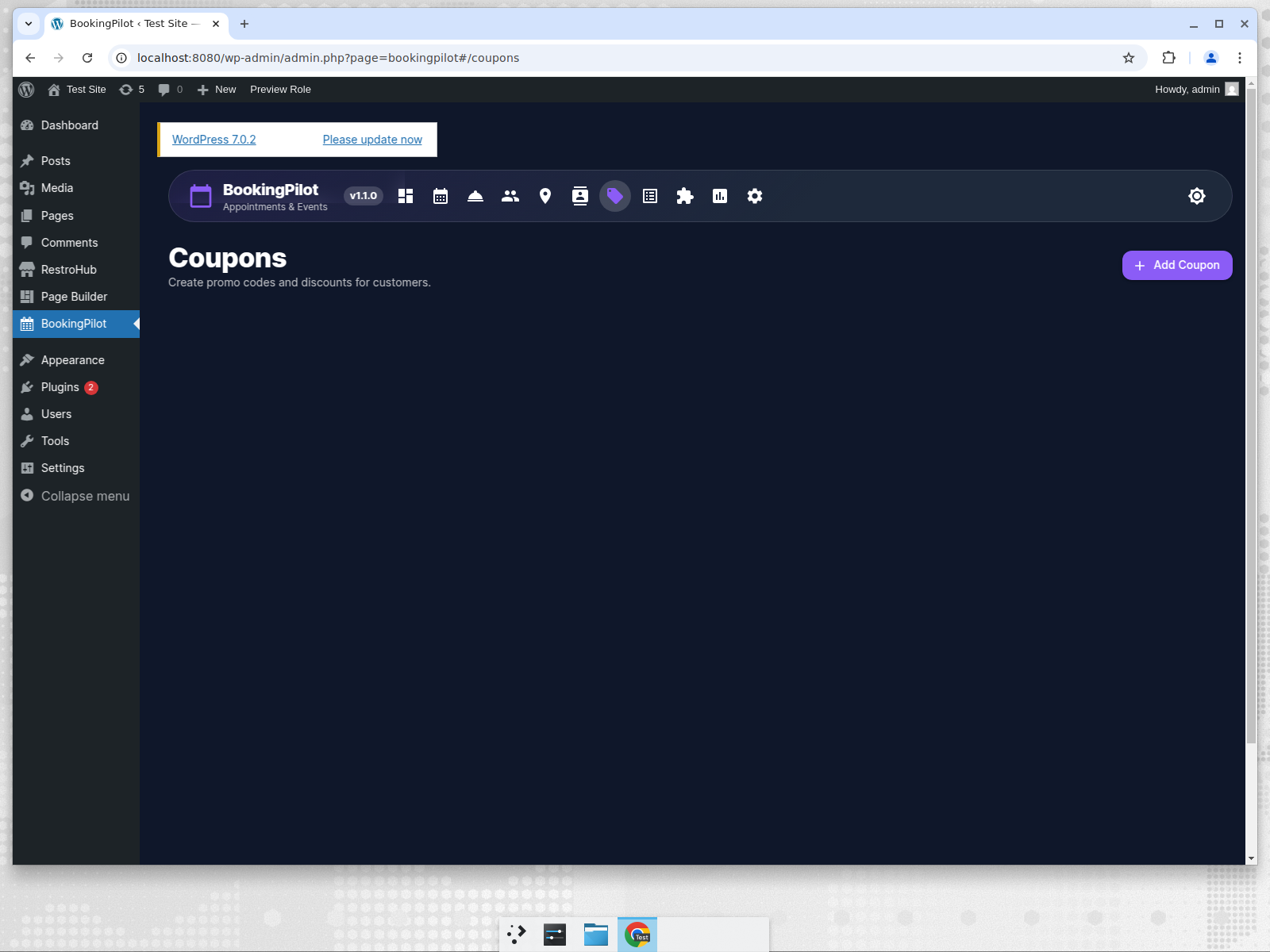Open Plugins in the sidebar menu
The width and height of the screenshot is (1270, 952).
76,387
